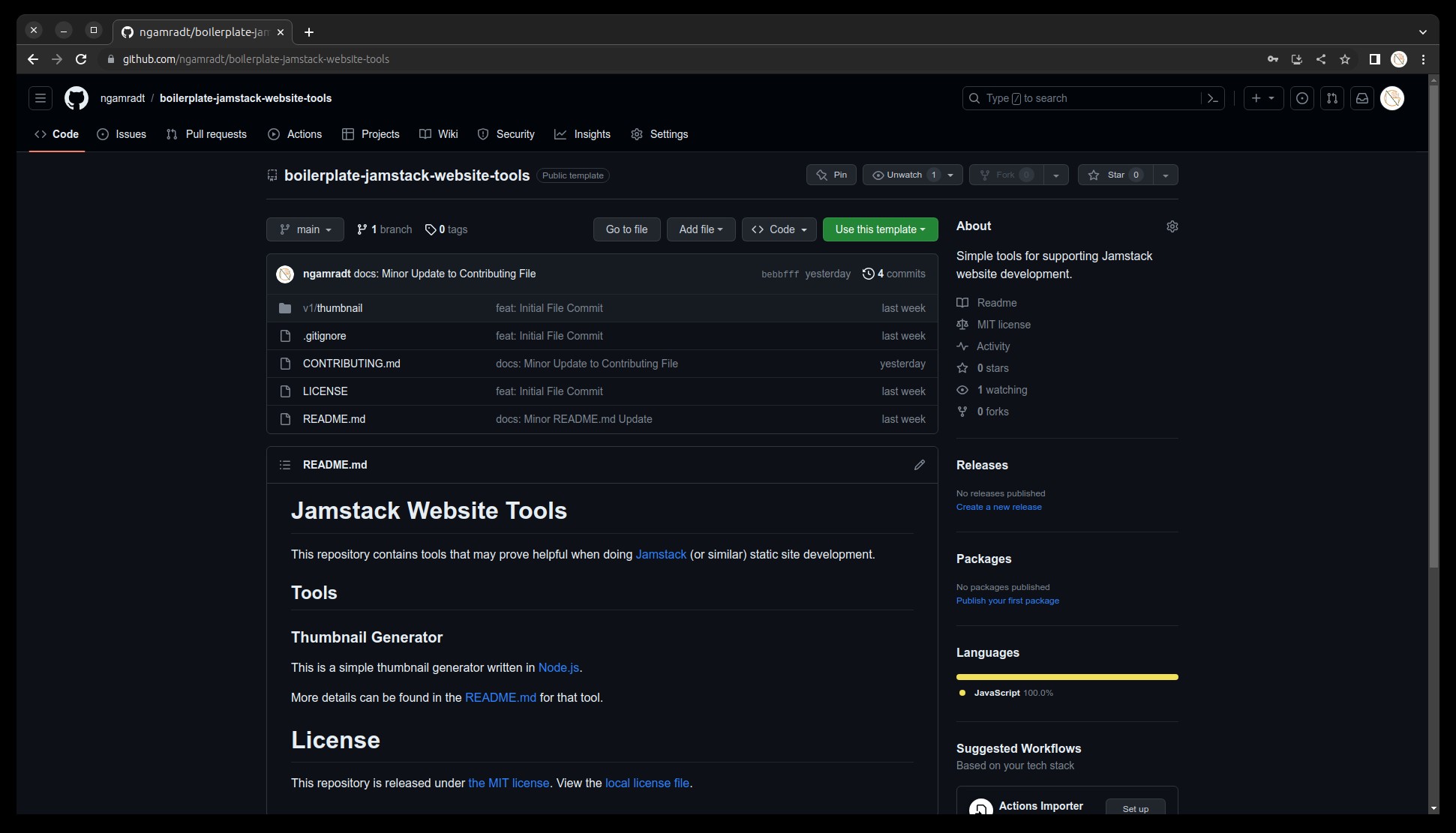
Task: Open the GitHub hamburger navigation menu
Action: coord(41,98)
